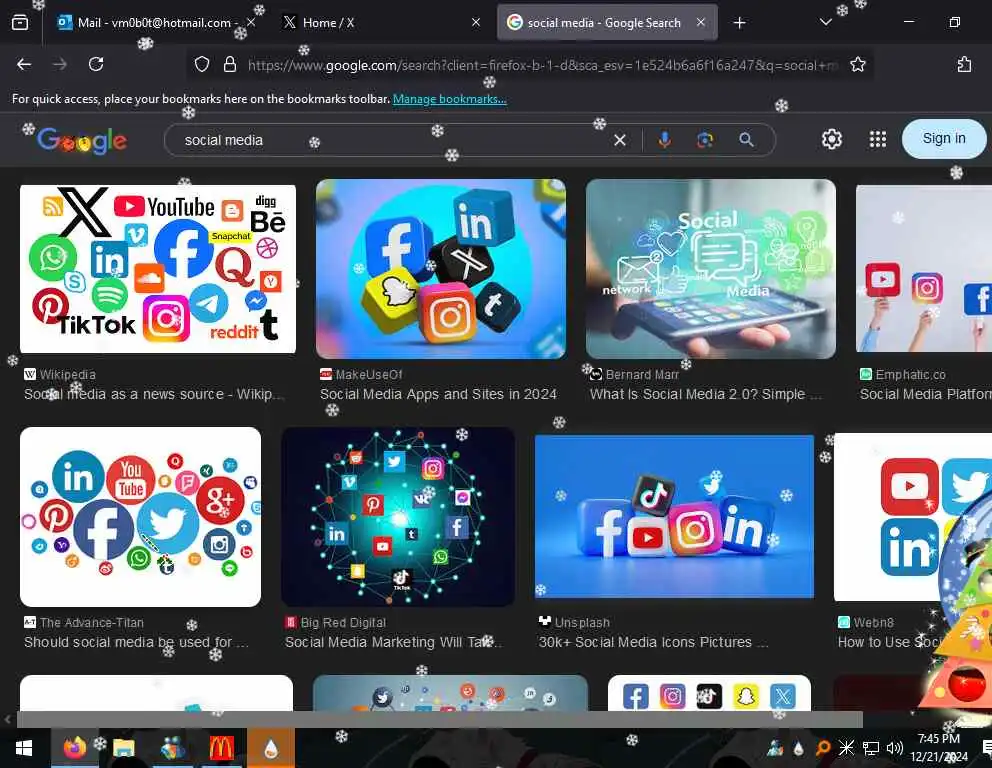This screenshot has height=768, width=992.
Task: Click Emphatic.co Social Media Platform title
Action: coord(926,394)
